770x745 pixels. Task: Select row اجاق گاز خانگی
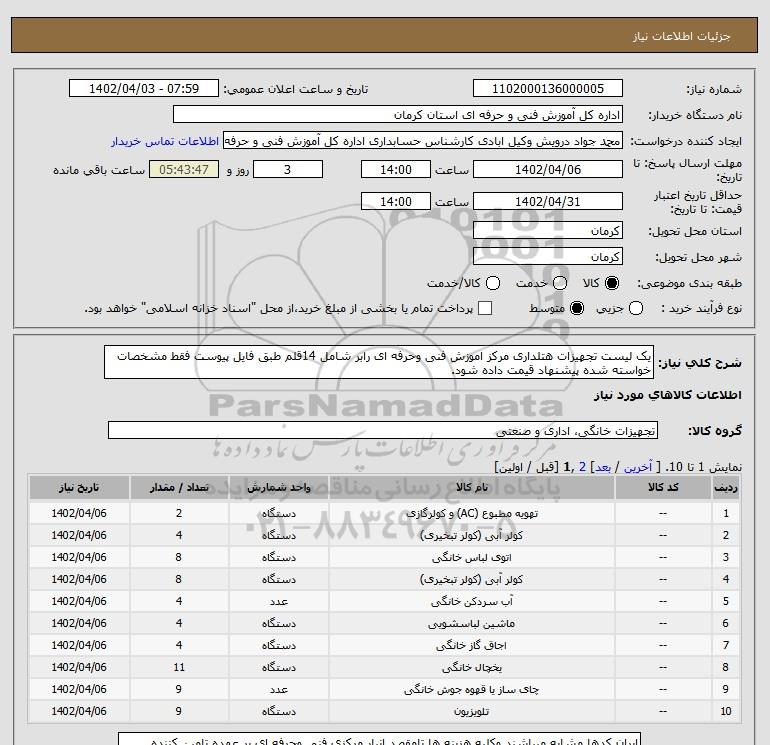click(384, 645)
